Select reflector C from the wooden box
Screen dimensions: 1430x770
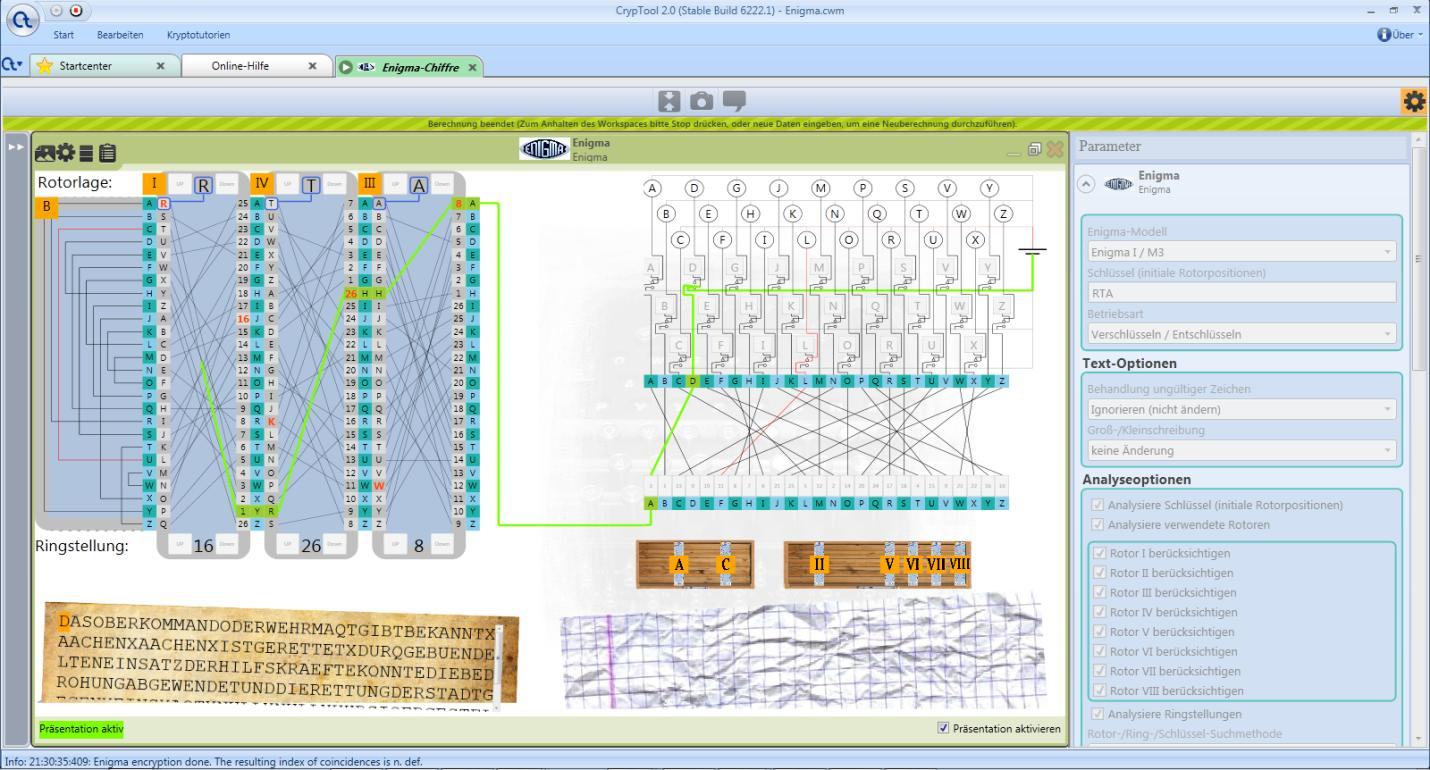[x=726, y=565]
